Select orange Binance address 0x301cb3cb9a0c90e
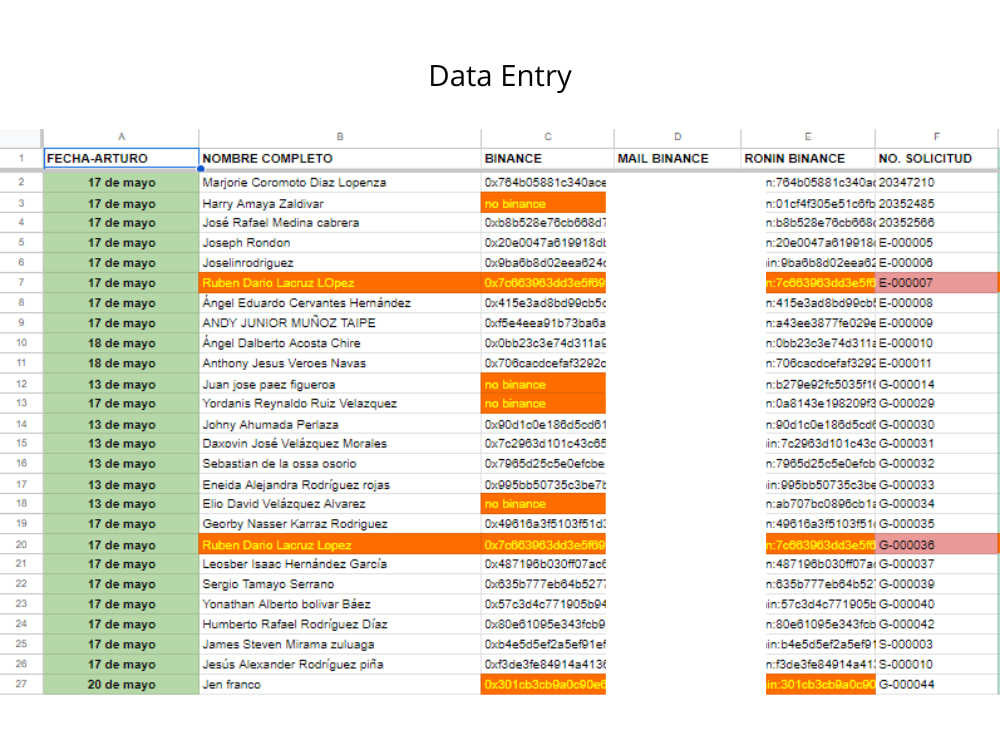The image size is (1000, 750). point(543,684)
